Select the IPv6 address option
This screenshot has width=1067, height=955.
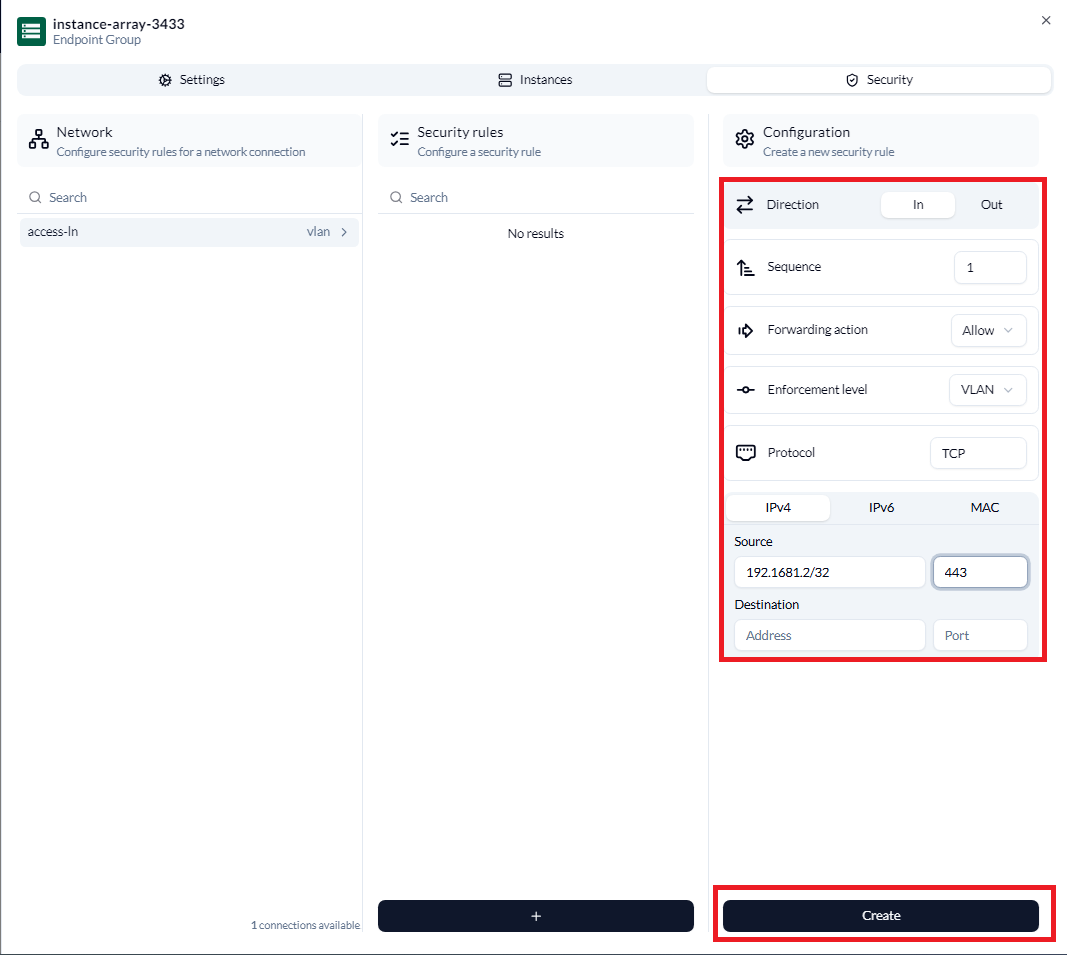(881, 508)
